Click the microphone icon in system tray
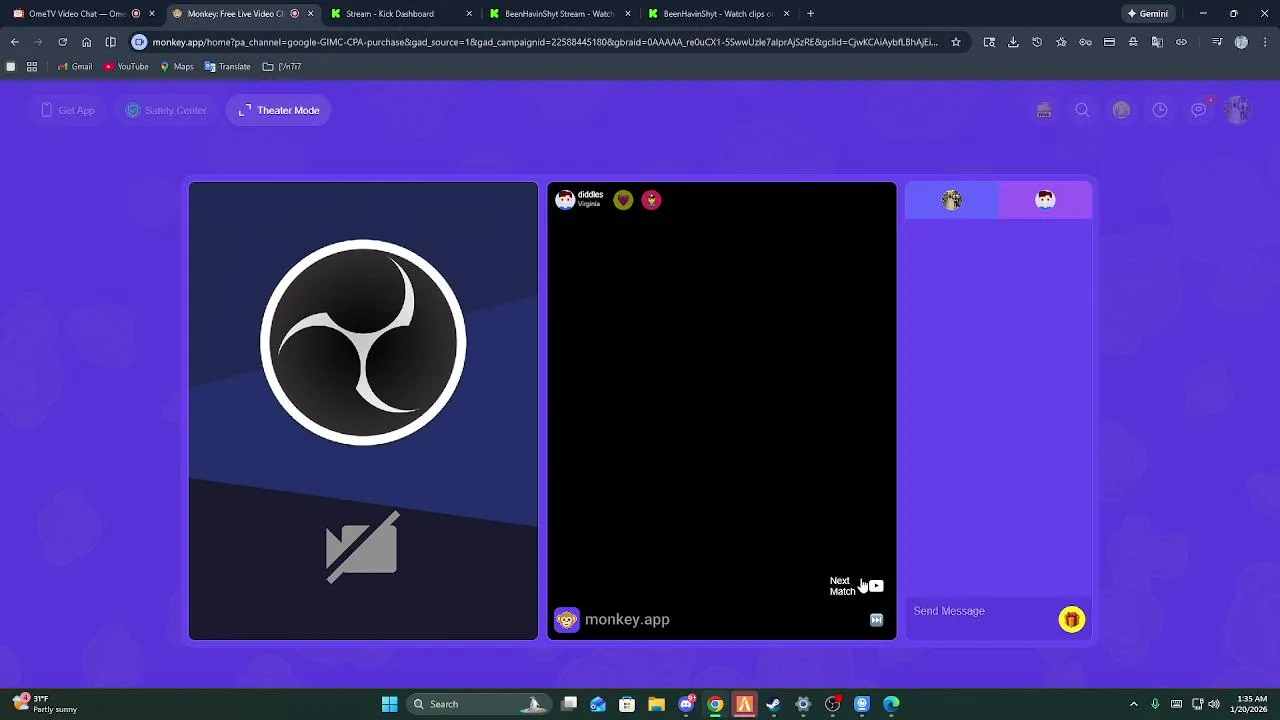This screenshot has height=720, width=1280. point(1155,704)
